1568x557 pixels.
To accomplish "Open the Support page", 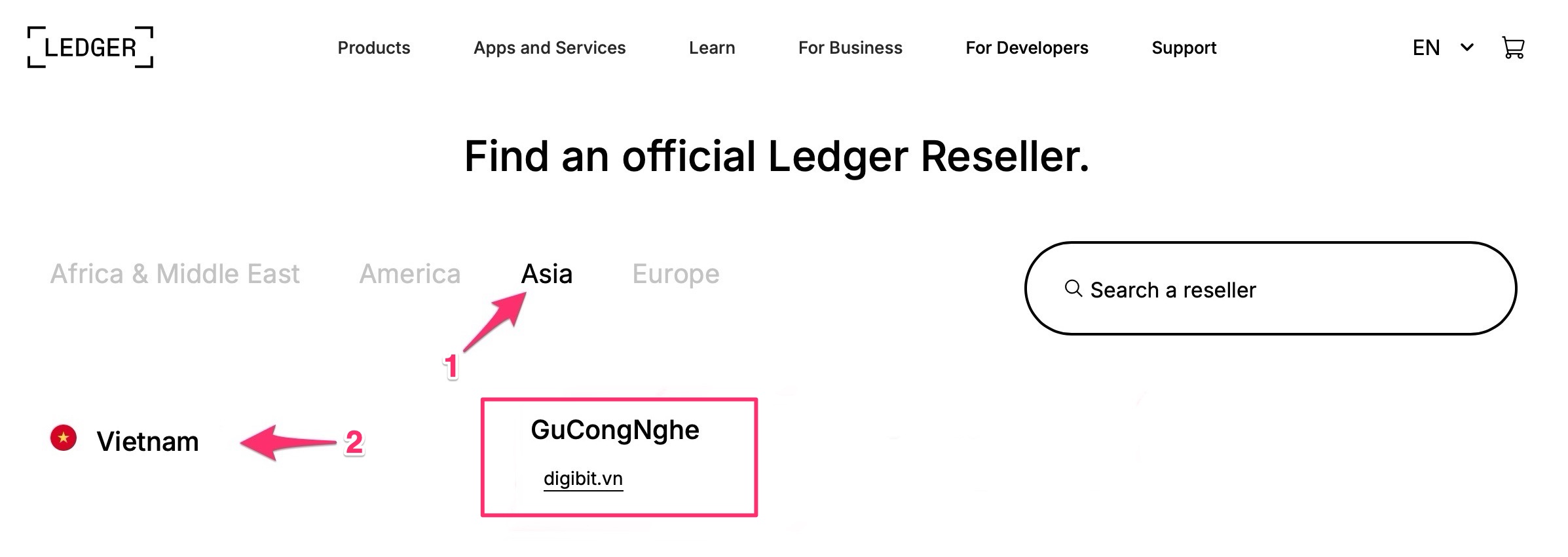I will click(x=1184, y=48).
